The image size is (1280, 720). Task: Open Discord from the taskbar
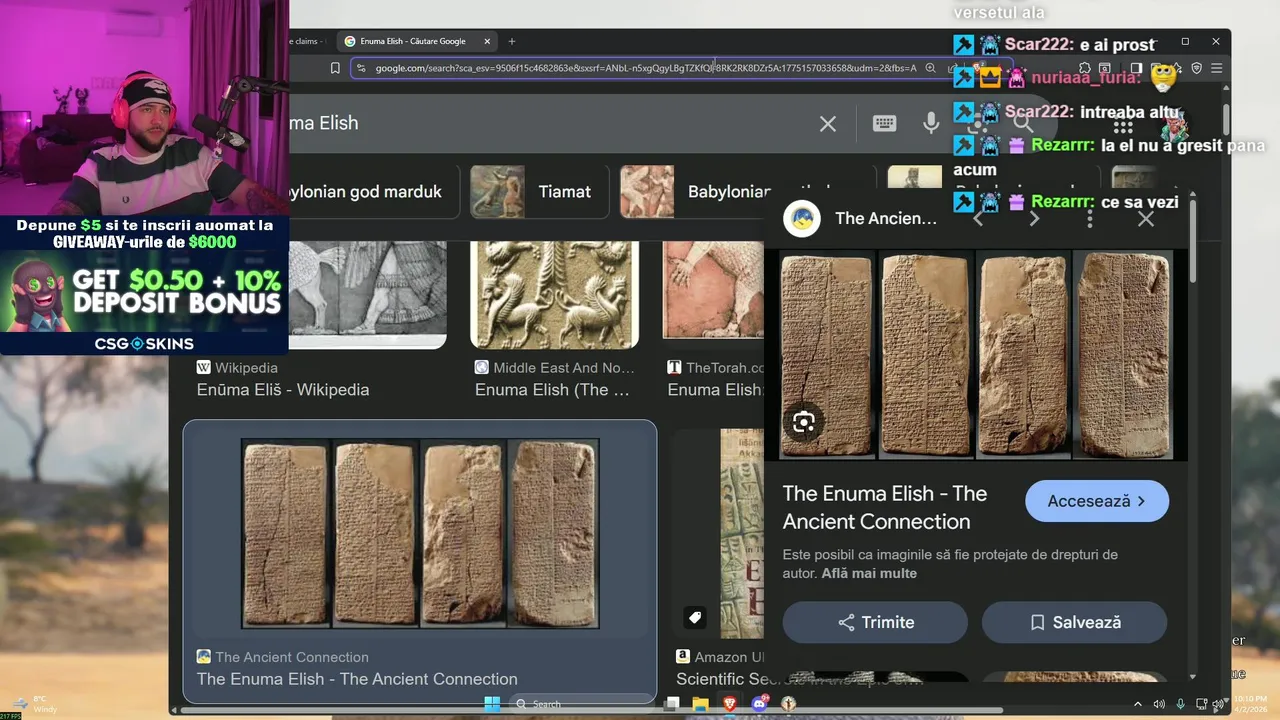pyautogui.click(x=759, y=704)
